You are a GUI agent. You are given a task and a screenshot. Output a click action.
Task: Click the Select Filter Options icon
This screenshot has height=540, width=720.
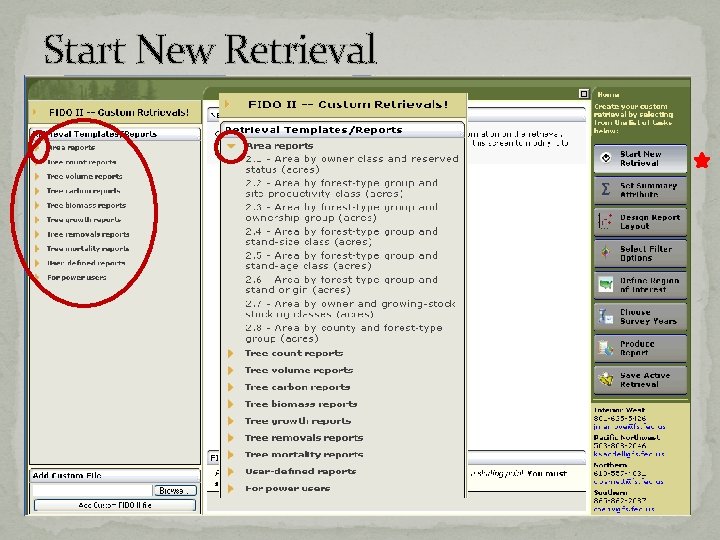coord(606,253)
